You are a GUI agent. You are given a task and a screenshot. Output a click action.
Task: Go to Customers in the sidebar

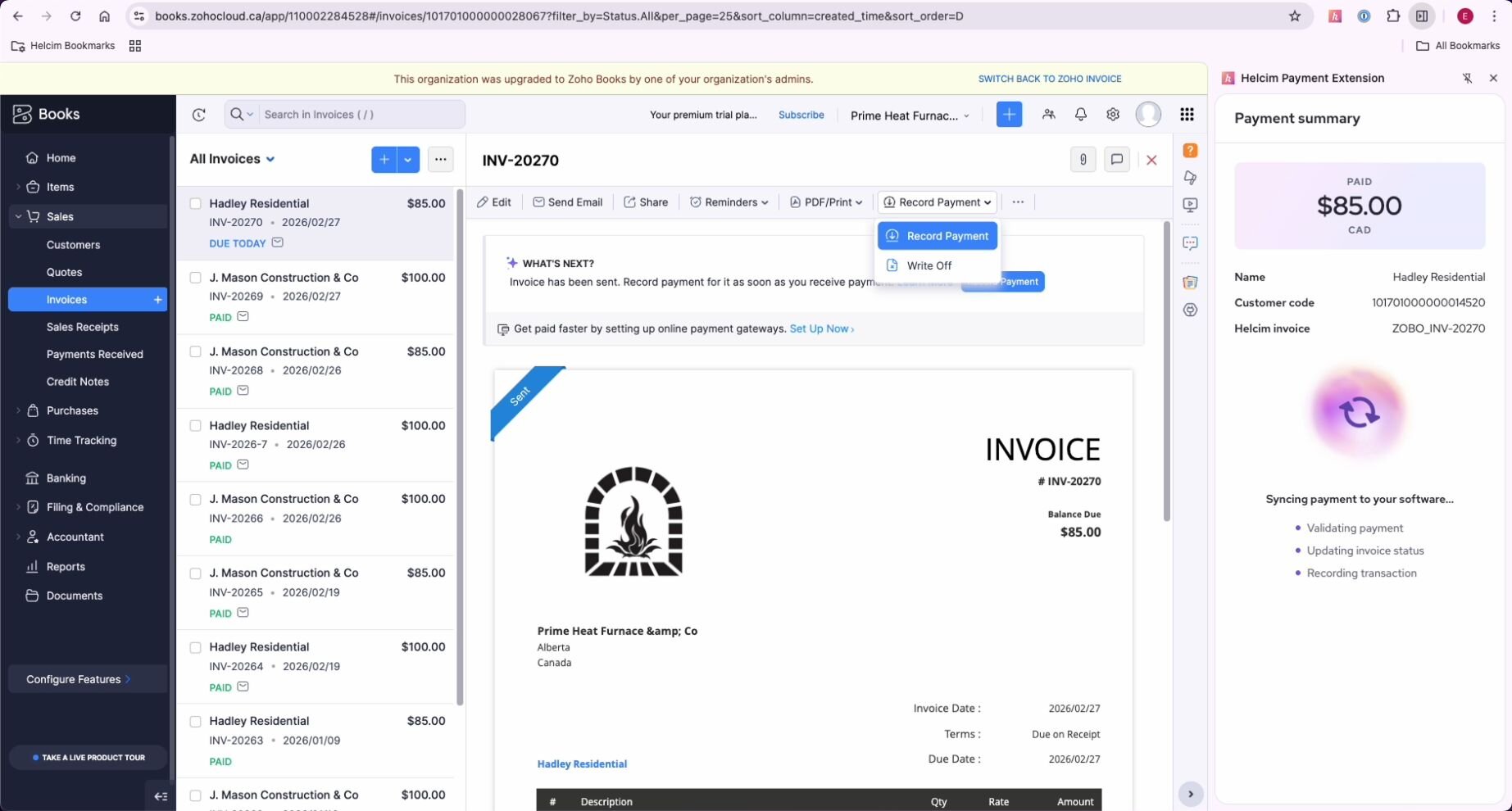(73, 245)
